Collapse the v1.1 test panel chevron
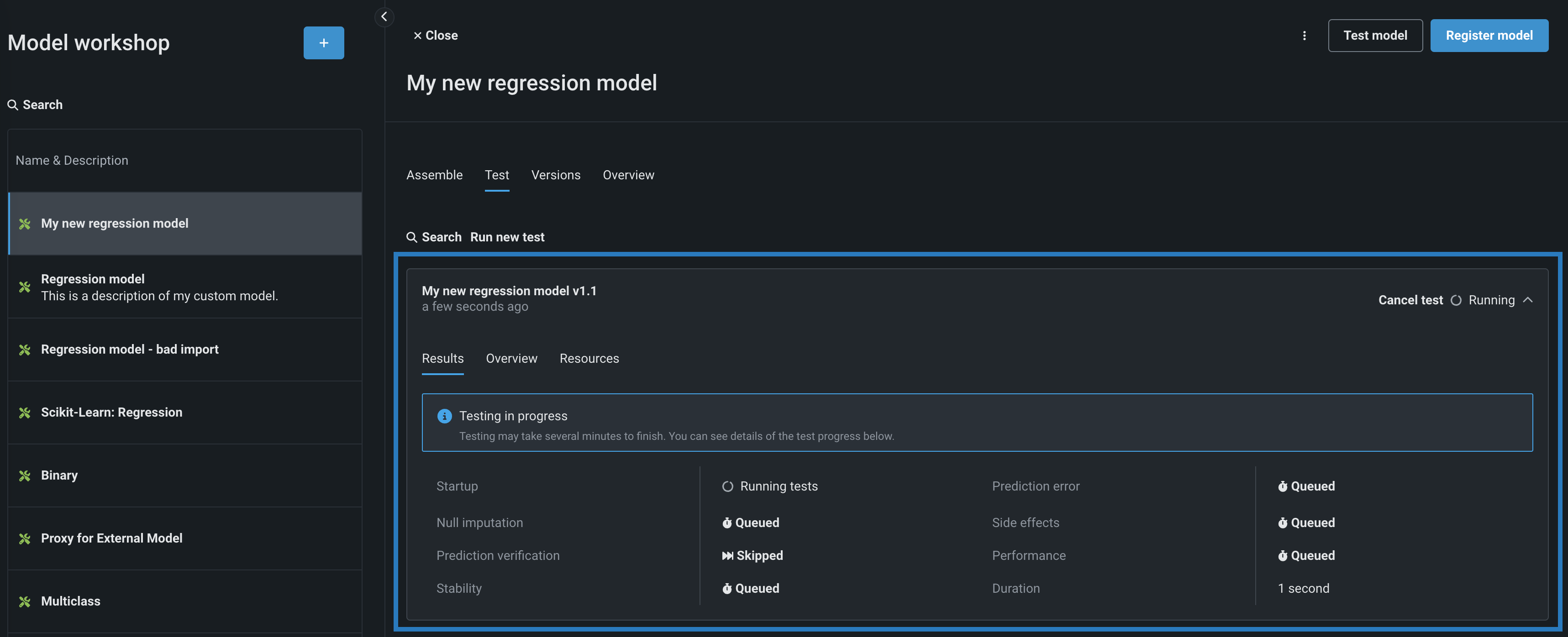Viewport: 1568px width, 637px height. pos(1527,300)
